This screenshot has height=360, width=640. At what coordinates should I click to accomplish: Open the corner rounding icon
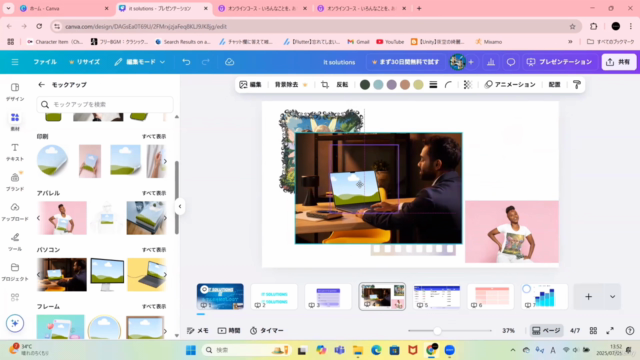pyautogui.click(x=448, y=84)
